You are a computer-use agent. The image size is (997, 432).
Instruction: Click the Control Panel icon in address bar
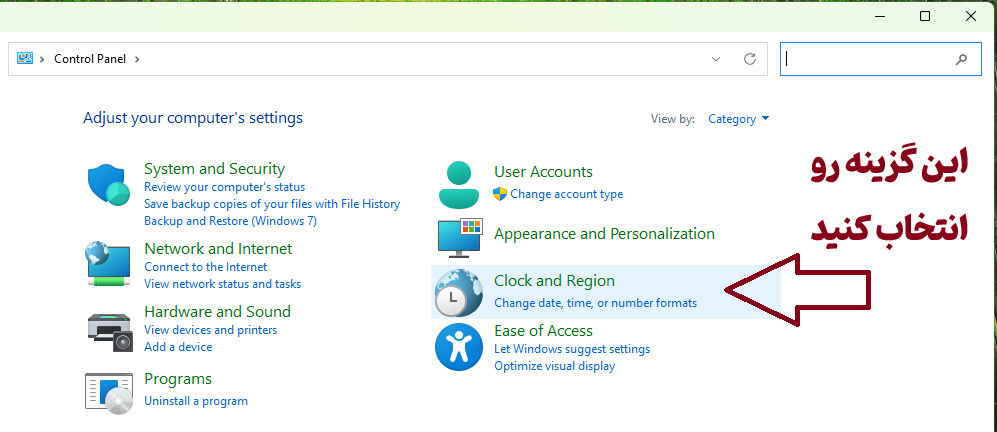click(25, 59)
